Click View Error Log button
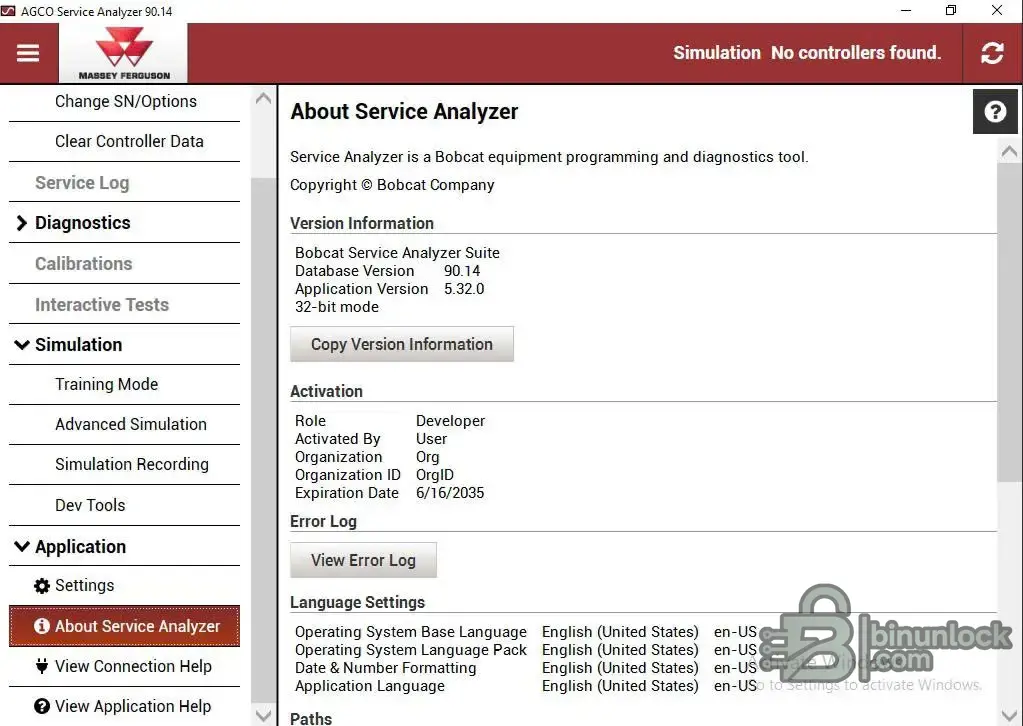This screenshot has width=1023, height=726. coord(363,560)
